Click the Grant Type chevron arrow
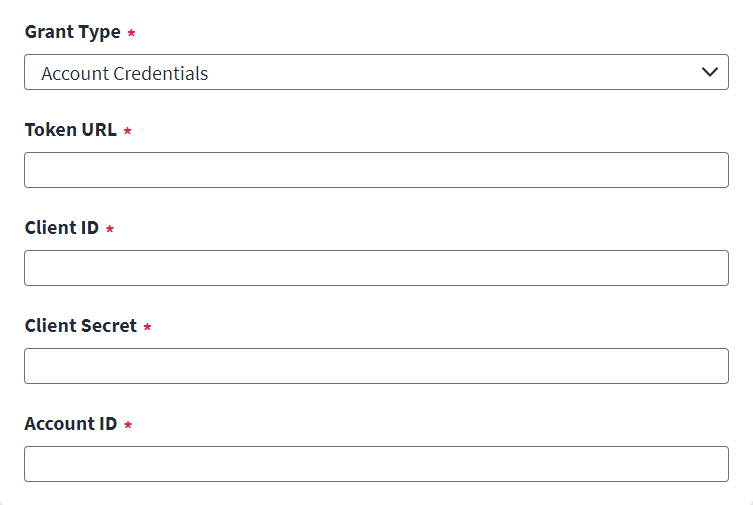The width and height of the screenshot is (753, 505). click(710, 72)
